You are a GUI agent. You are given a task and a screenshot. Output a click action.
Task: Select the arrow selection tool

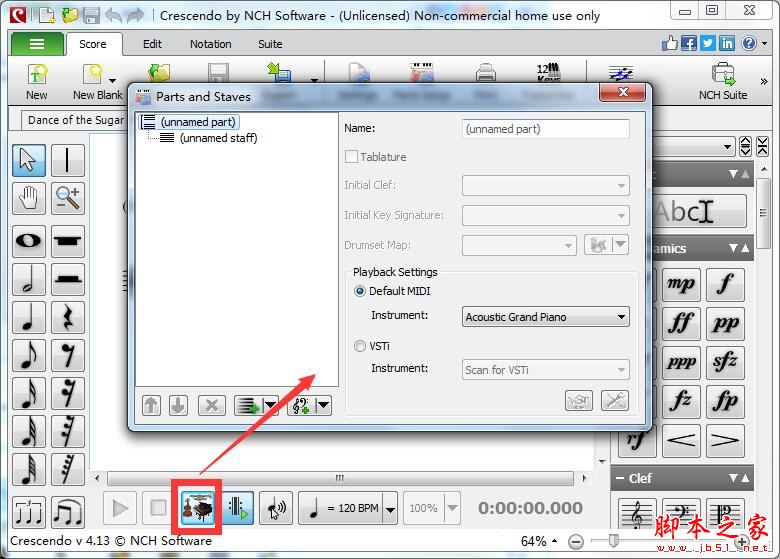coord(29,161)
